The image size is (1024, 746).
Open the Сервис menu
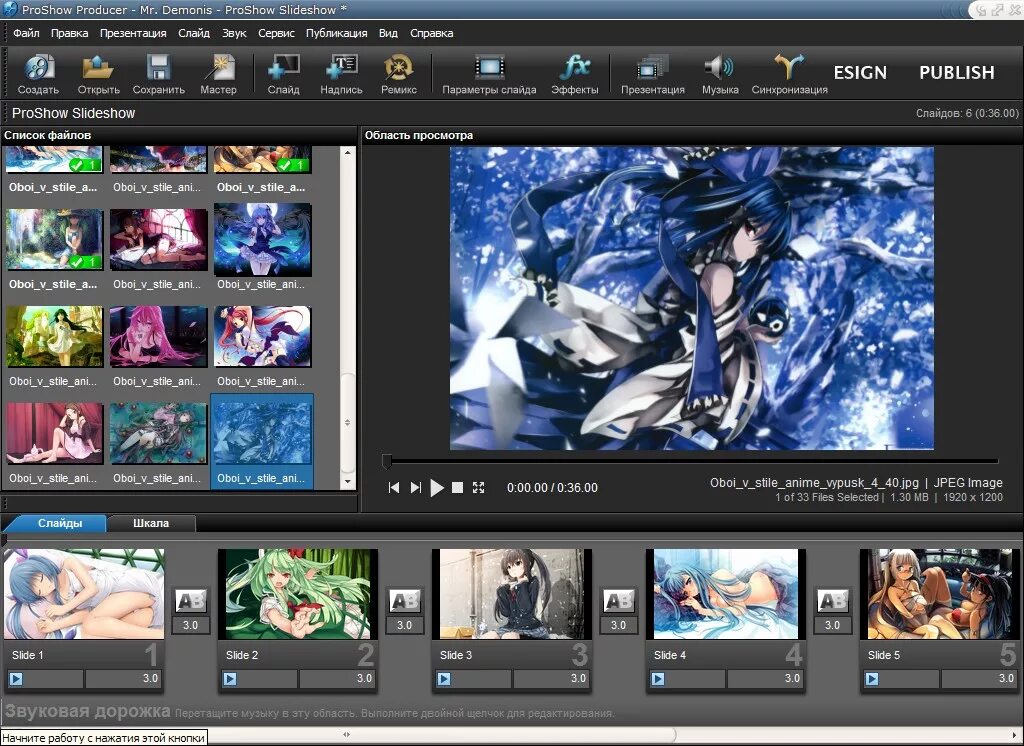[x=276, y=33]
